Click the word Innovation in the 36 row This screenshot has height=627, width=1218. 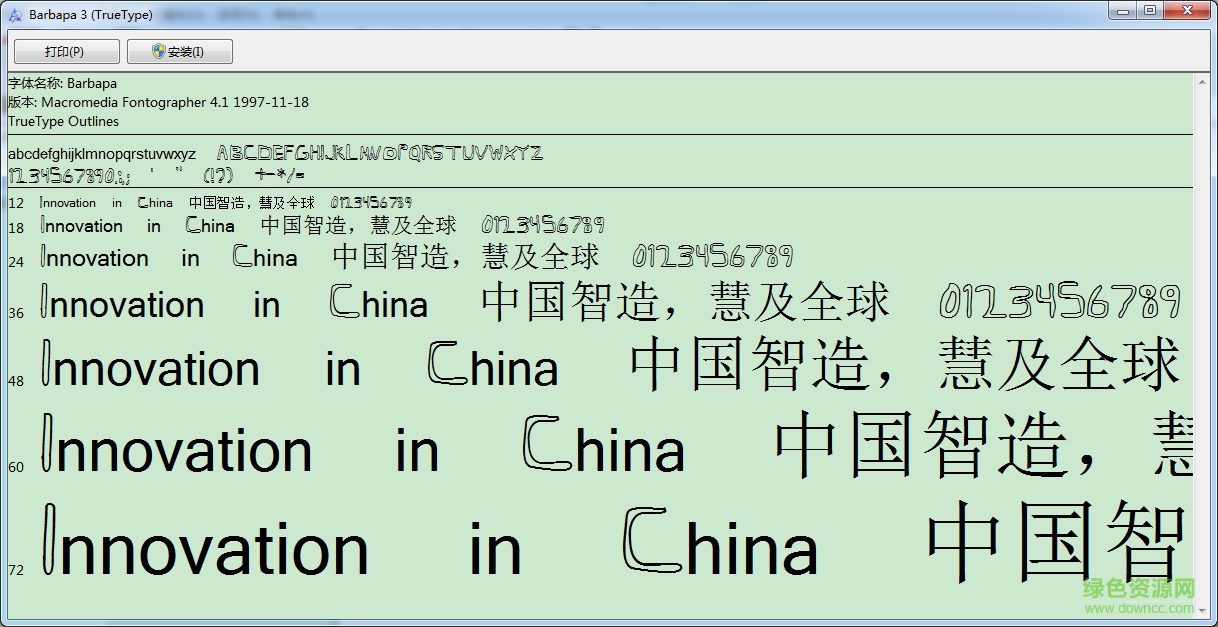(x=122, y=303)
